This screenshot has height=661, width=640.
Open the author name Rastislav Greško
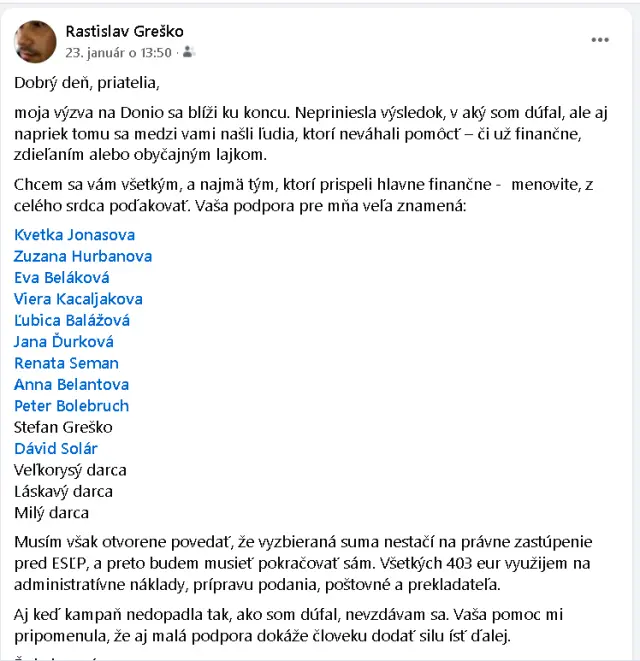point(124,32)
